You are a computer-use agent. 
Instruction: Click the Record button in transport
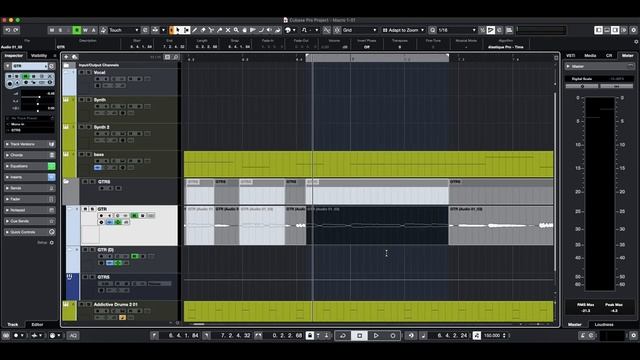click(393, 336)
